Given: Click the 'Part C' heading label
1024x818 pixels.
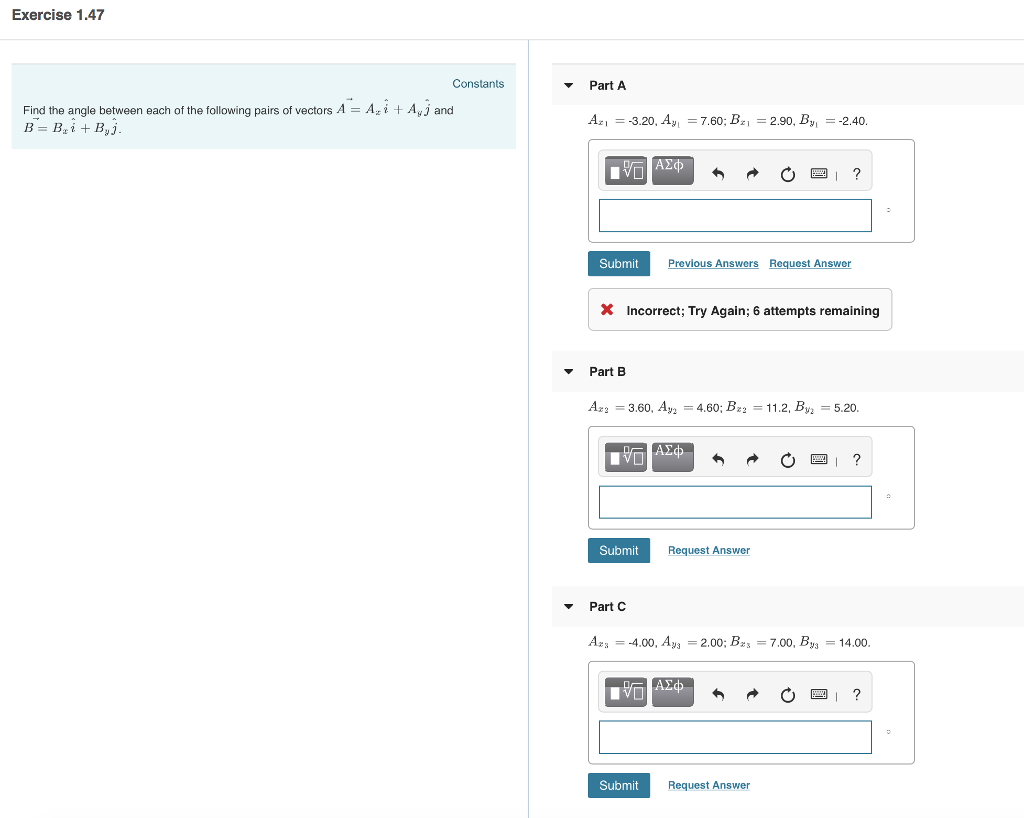Looking at the screenshot, I should (x=607, y=606).
